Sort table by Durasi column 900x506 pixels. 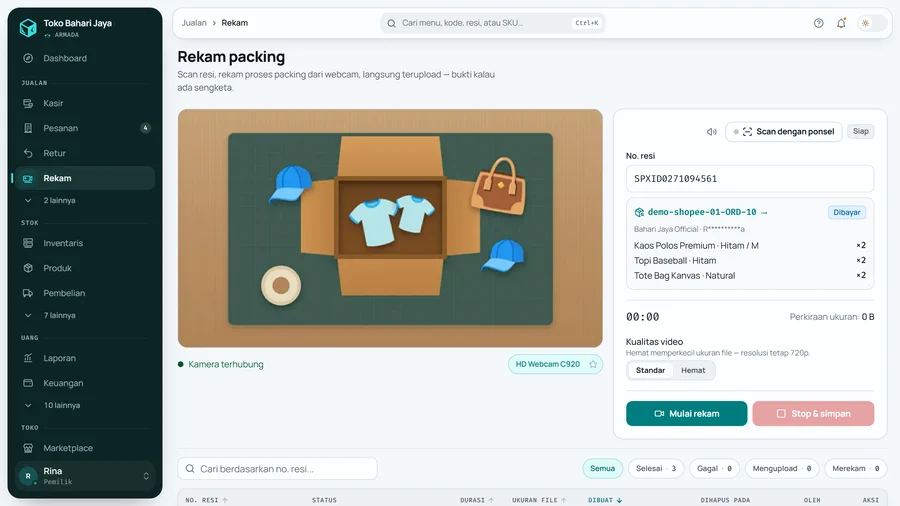click(x=477, y=500)
